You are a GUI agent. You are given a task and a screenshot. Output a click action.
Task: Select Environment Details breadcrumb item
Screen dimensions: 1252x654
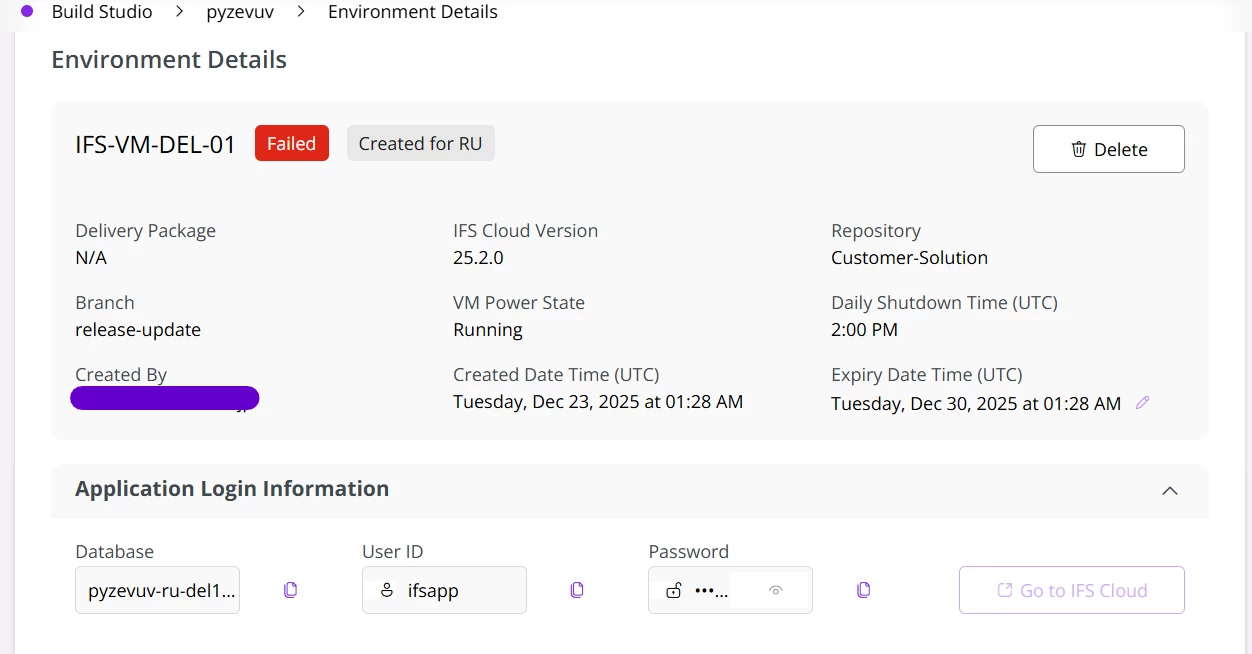click(412, 12)
